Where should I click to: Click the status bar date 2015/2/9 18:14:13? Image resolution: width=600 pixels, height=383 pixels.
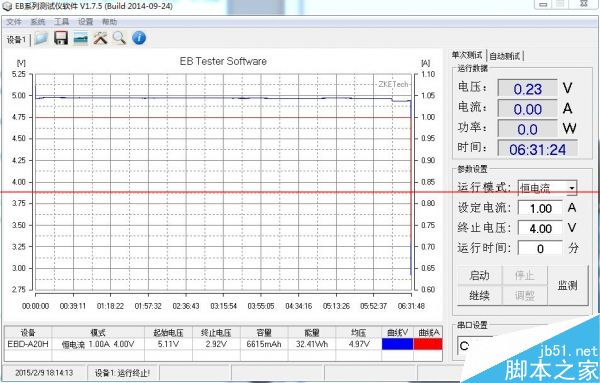[44, 372]
